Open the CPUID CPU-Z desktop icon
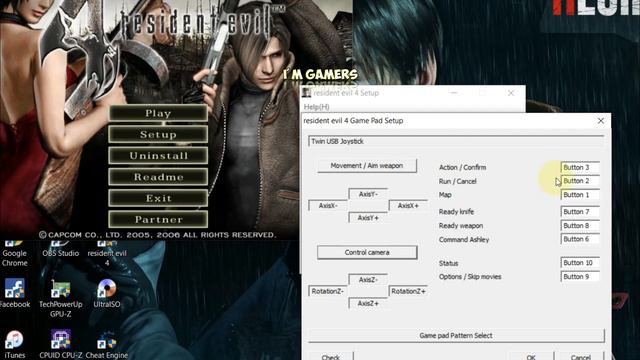The height and width of the screenshot is (360, 640). coord(60,344)
